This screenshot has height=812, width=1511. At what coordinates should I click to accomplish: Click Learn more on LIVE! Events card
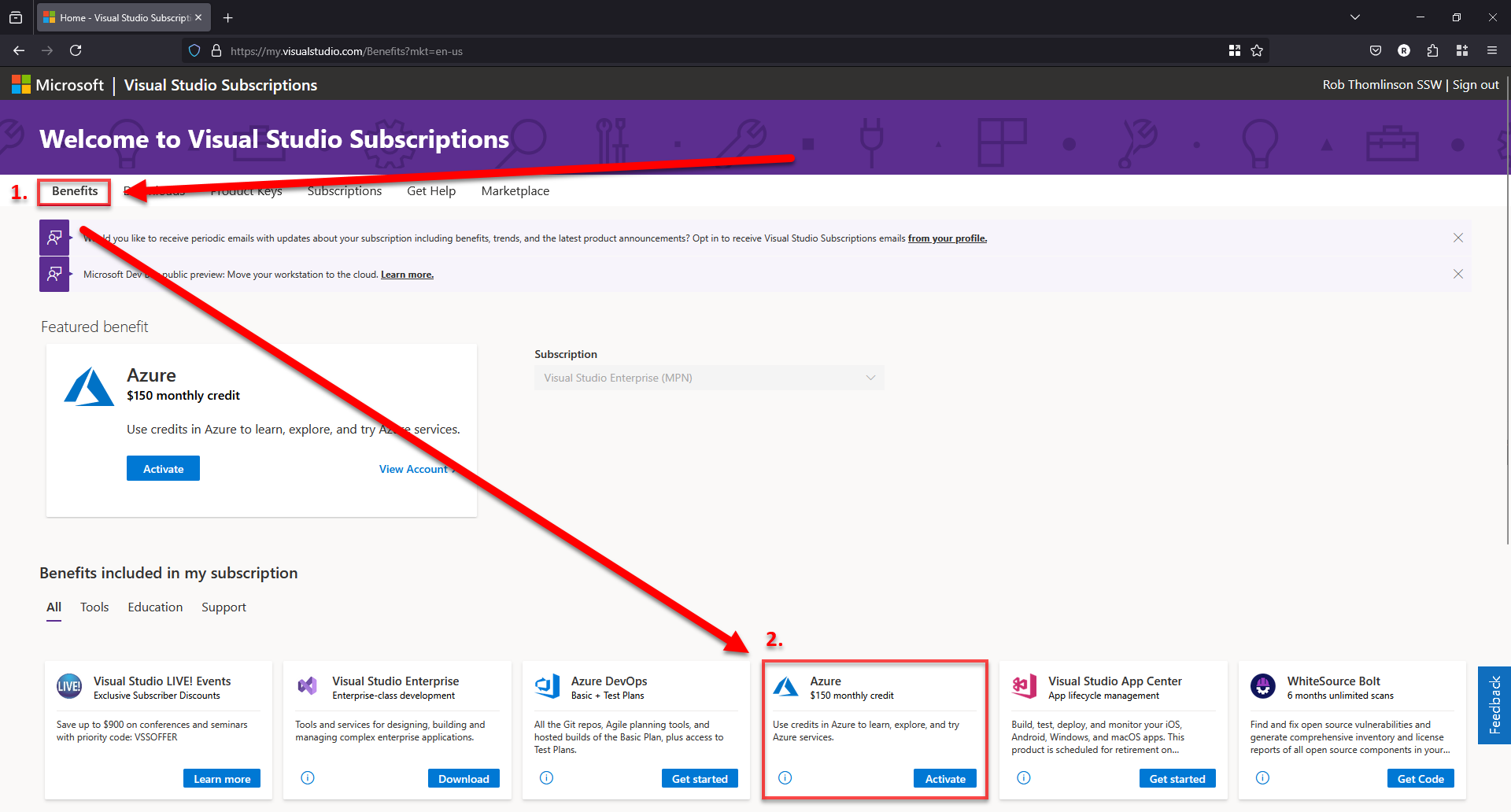(x=222, y=778)
